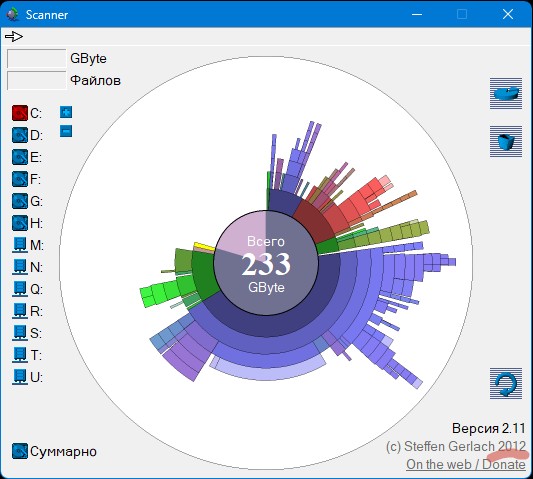This screenshot has height=479, width=533.
Task: Select network drive N: icon
Action: (x=20, y=267)
